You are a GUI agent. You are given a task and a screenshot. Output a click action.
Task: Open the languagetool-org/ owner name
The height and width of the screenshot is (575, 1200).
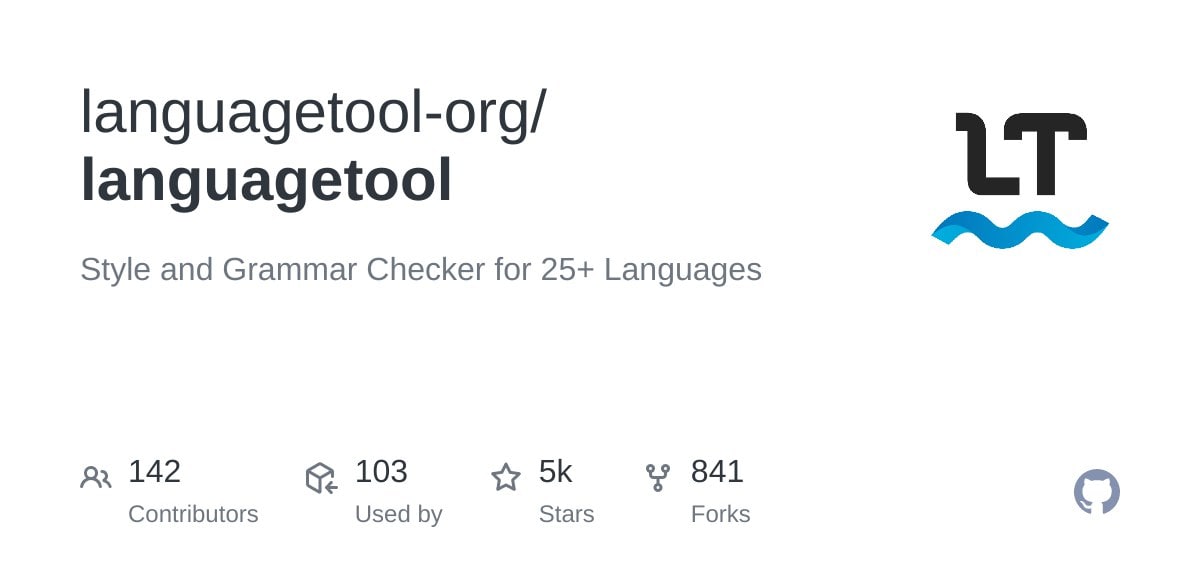click(313, 112)
